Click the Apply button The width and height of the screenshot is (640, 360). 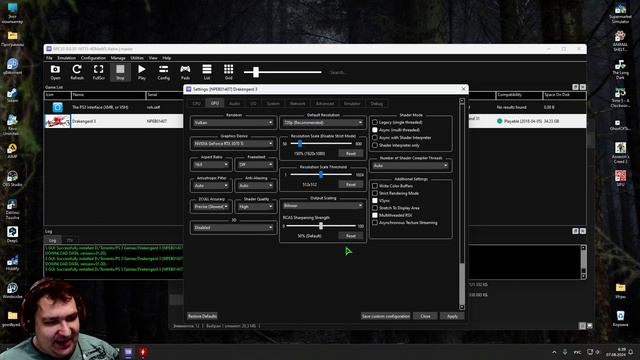[x=452, y=316]
